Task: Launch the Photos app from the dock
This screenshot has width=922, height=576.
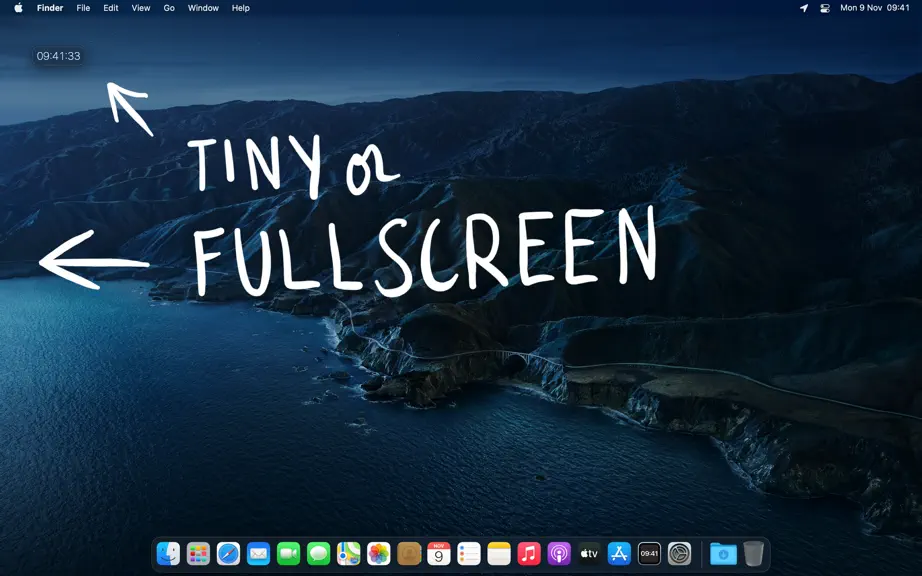Action: click(379, 554)
